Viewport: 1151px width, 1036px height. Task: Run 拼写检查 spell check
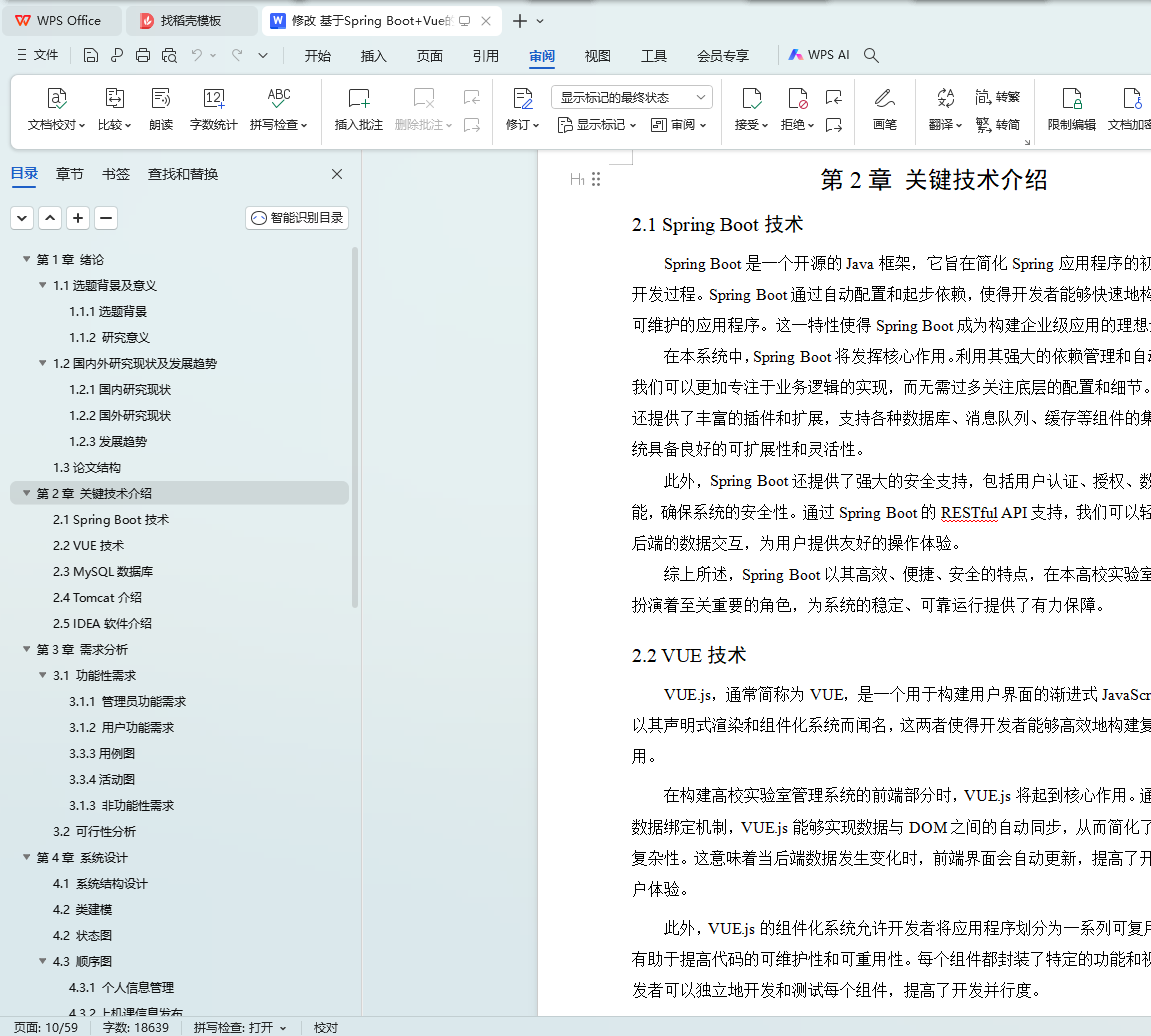pos(279,109)
